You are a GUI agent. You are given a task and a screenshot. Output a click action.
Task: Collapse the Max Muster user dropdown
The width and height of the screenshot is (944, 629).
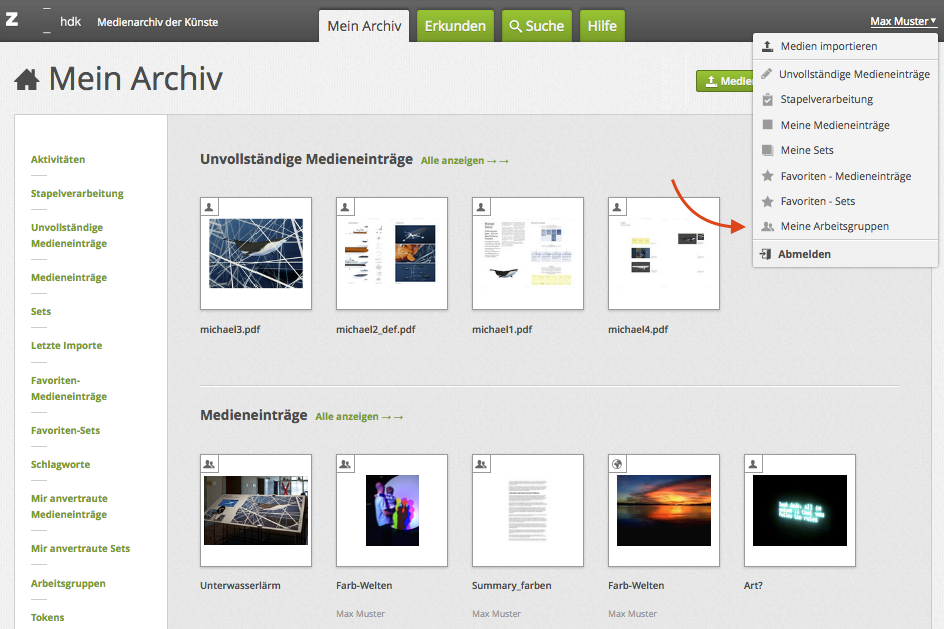pos(902,21)
